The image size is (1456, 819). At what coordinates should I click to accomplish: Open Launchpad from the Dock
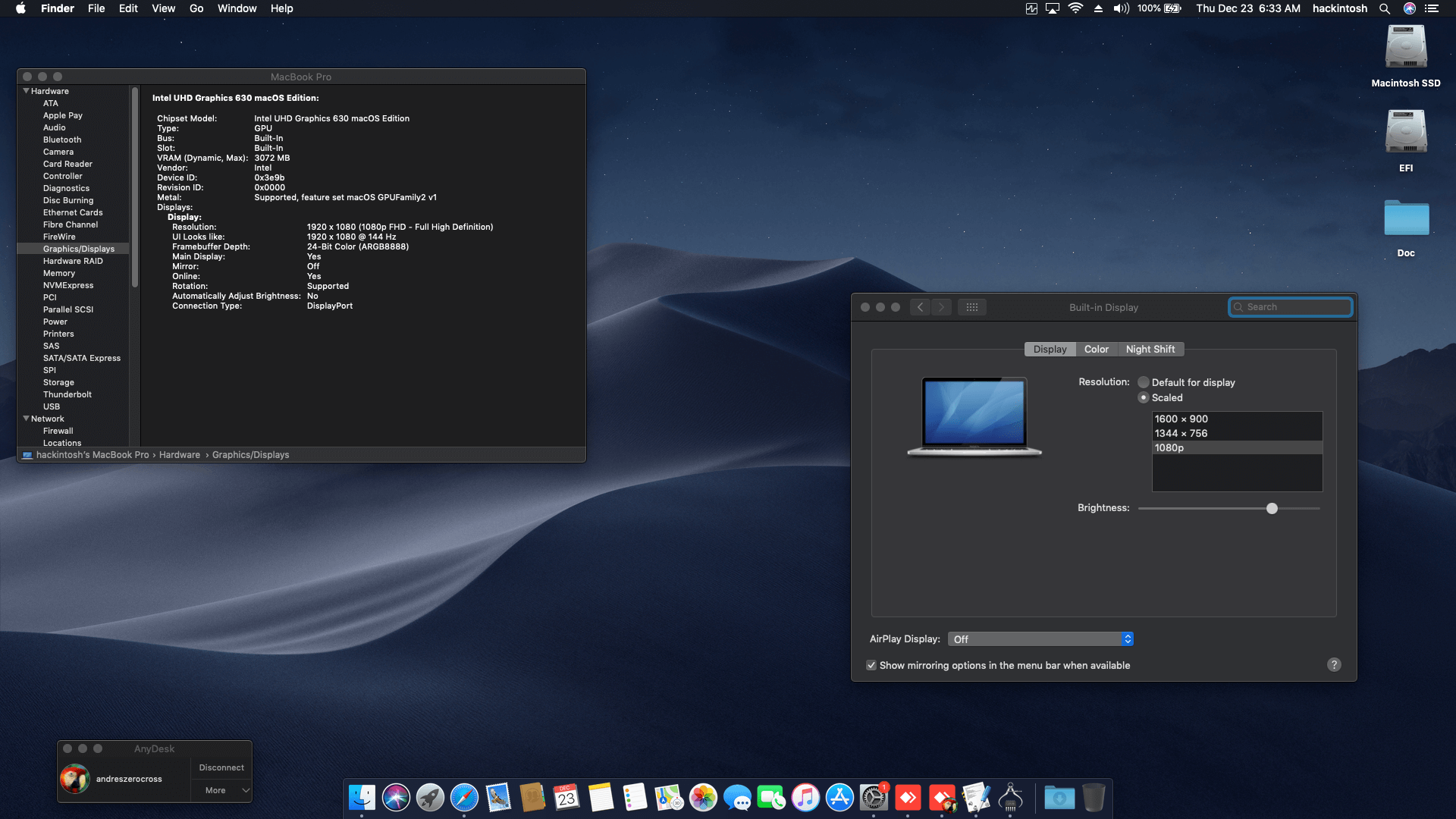(x=429, y=798)
